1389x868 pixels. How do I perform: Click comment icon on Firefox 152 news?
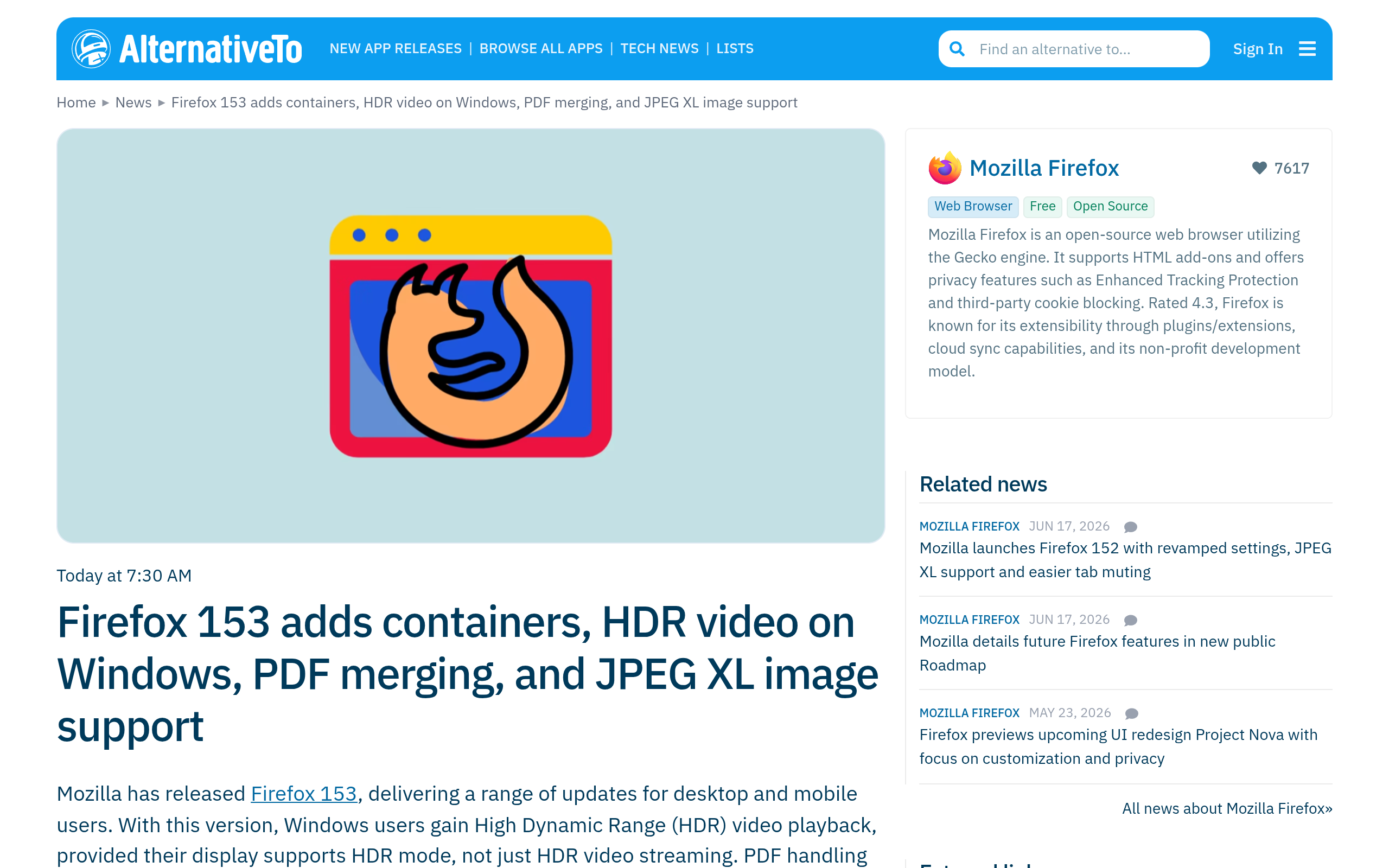click(x=1130, y=526)
